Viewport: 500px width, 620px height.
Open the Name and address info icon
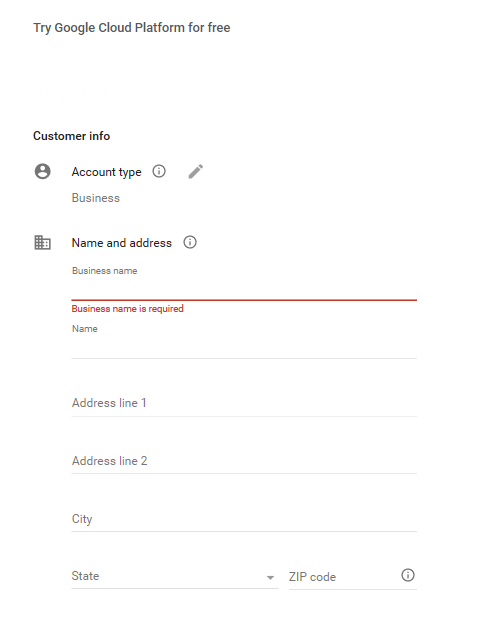click(190, 242)
